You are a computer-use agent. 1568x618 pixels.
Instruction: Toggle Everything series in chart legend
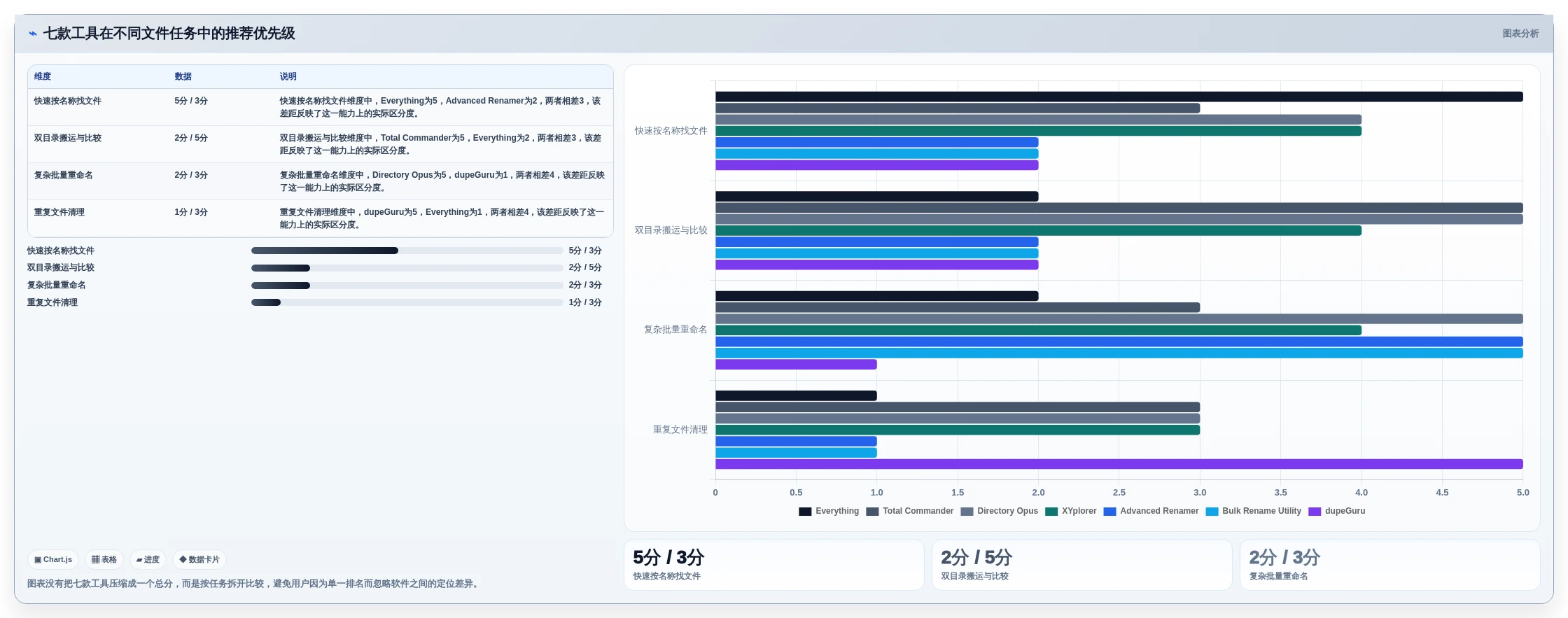(x=829, y=511)
